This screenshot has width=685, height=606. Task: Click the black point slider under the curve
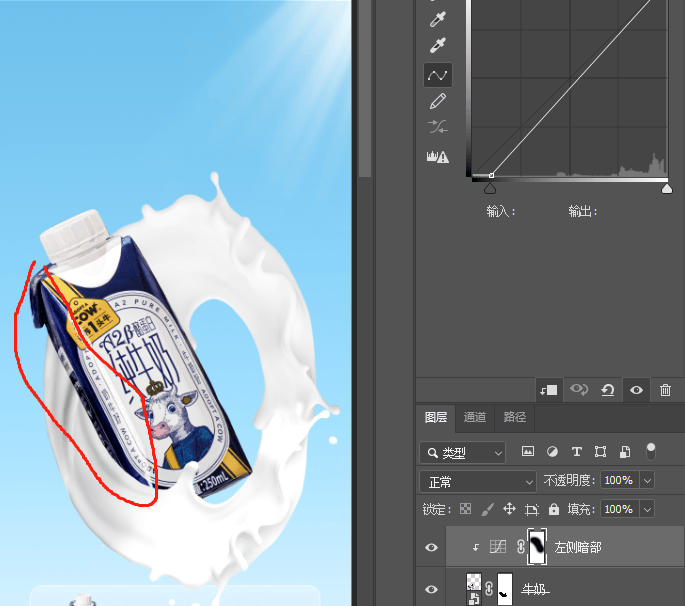coord(490,188)
